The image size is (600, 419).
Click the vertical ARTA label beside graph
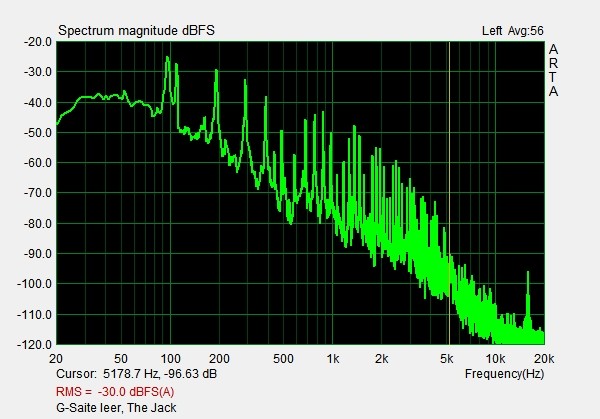click(553, 70)
